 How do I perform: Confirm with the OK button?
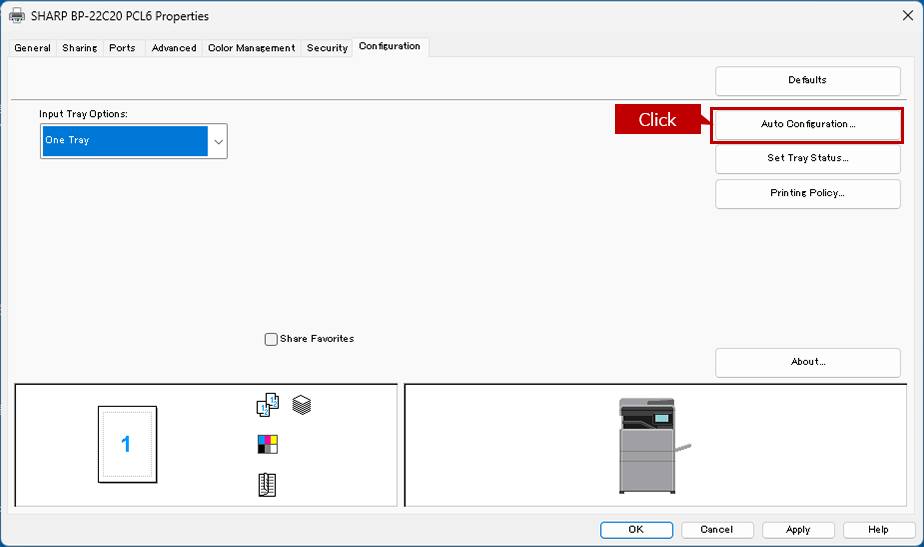point(636,530)
